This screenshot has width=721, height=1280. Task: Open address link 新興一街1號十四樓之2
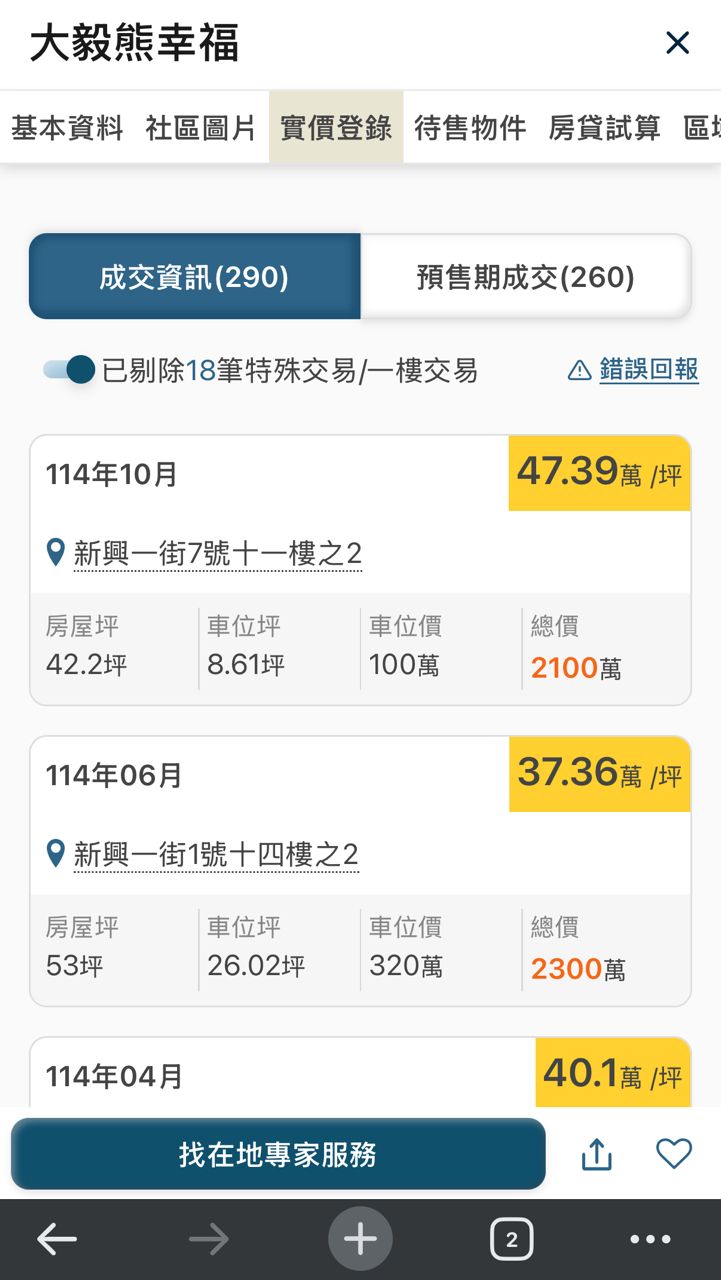(x=216, y=855)
